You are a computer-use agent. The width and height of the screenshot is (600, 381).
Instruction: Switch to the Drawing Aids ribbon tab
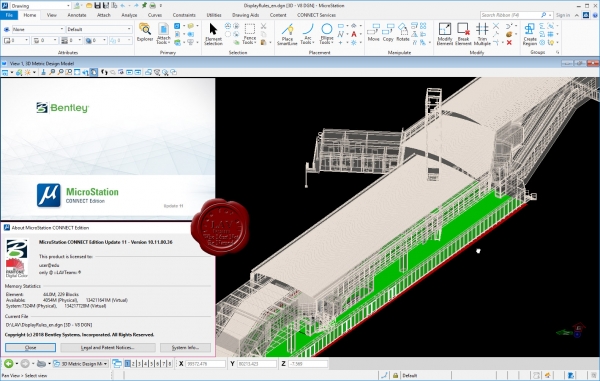[x=245, y=15]
